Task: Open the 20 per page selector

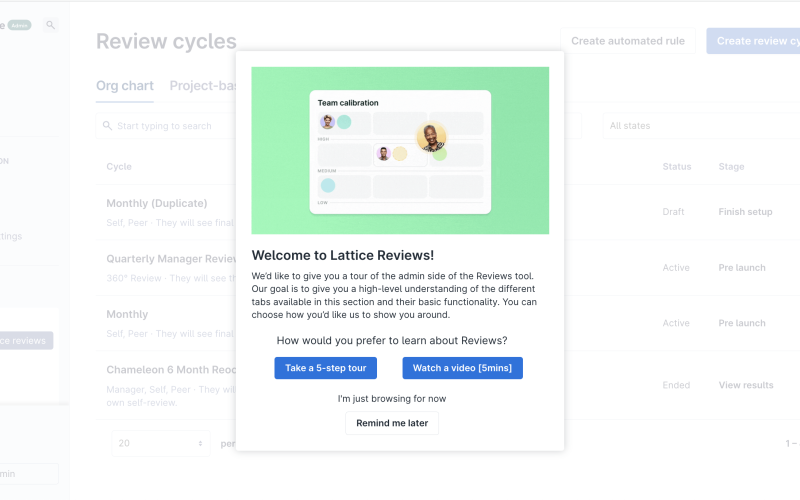Action: (x=161, y=443)
